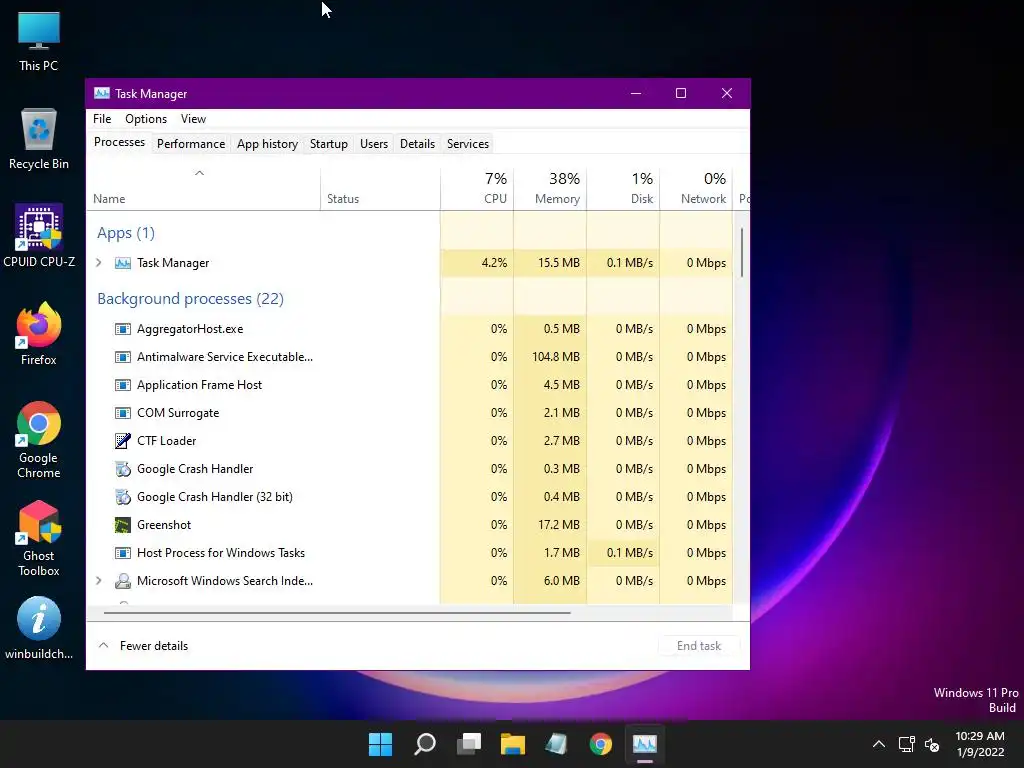Switch to the Startup tab
Image resolution: width=1024 pixels, height=768 pixels.
coord(328,144)
